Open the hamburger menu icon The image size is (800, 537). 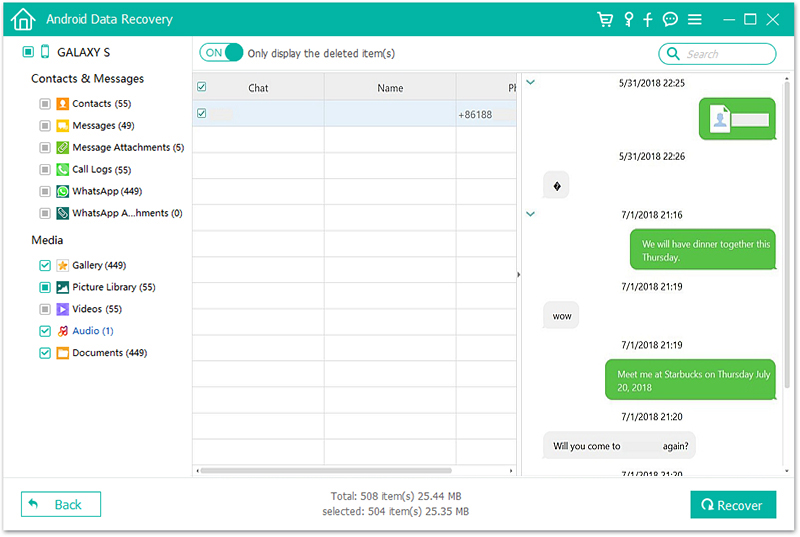(694, 19)
